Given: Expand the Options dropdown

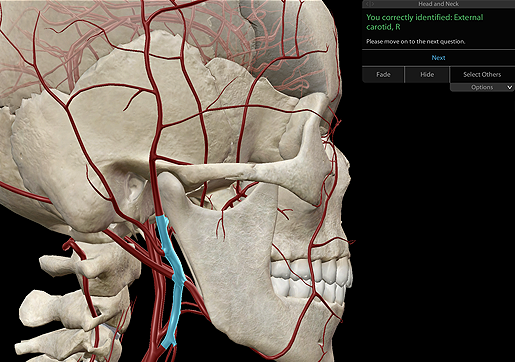Looking at the screenshot, I should [x=482, y=87].
